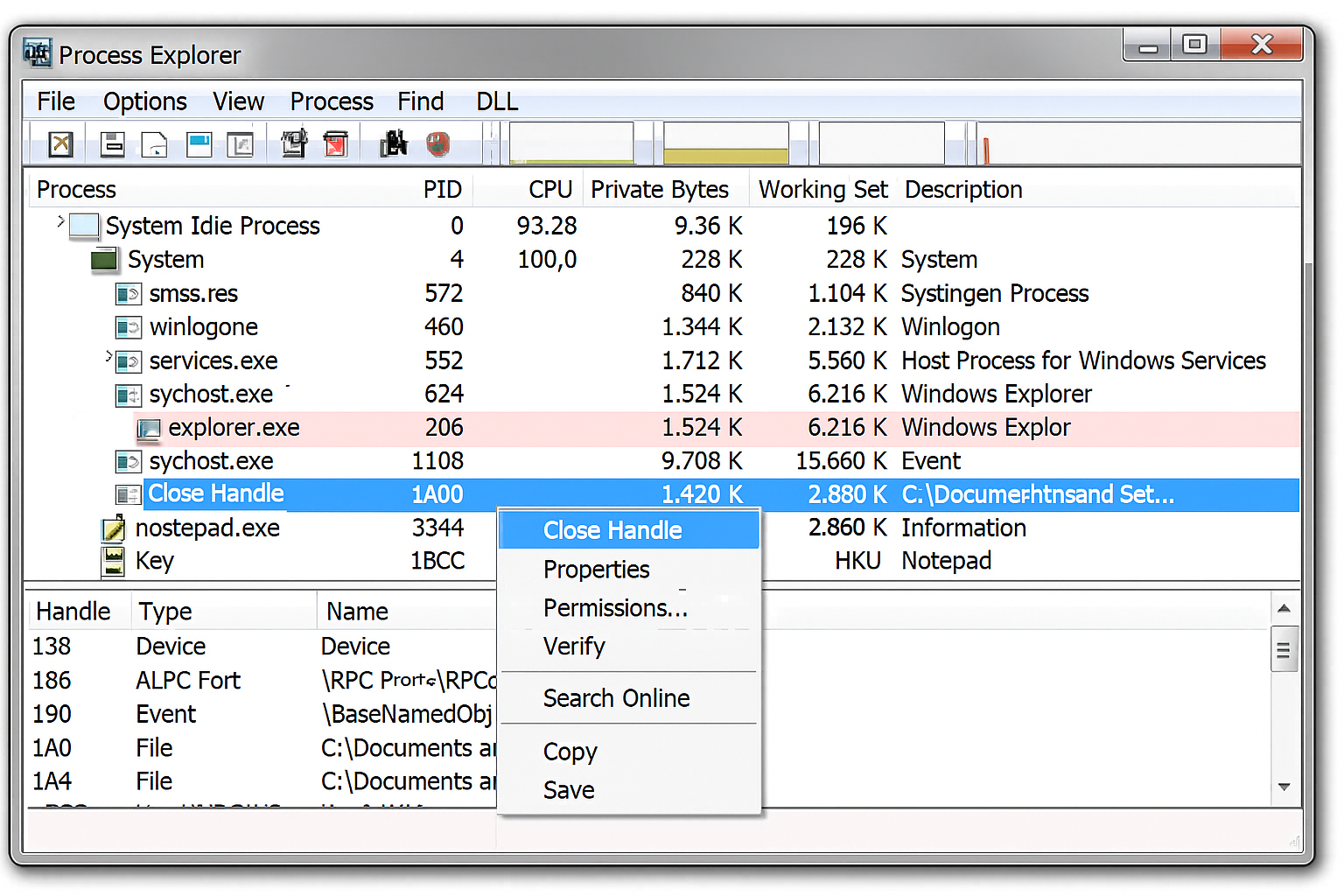Click the Save toolbar icon

(x=113, y=144)
